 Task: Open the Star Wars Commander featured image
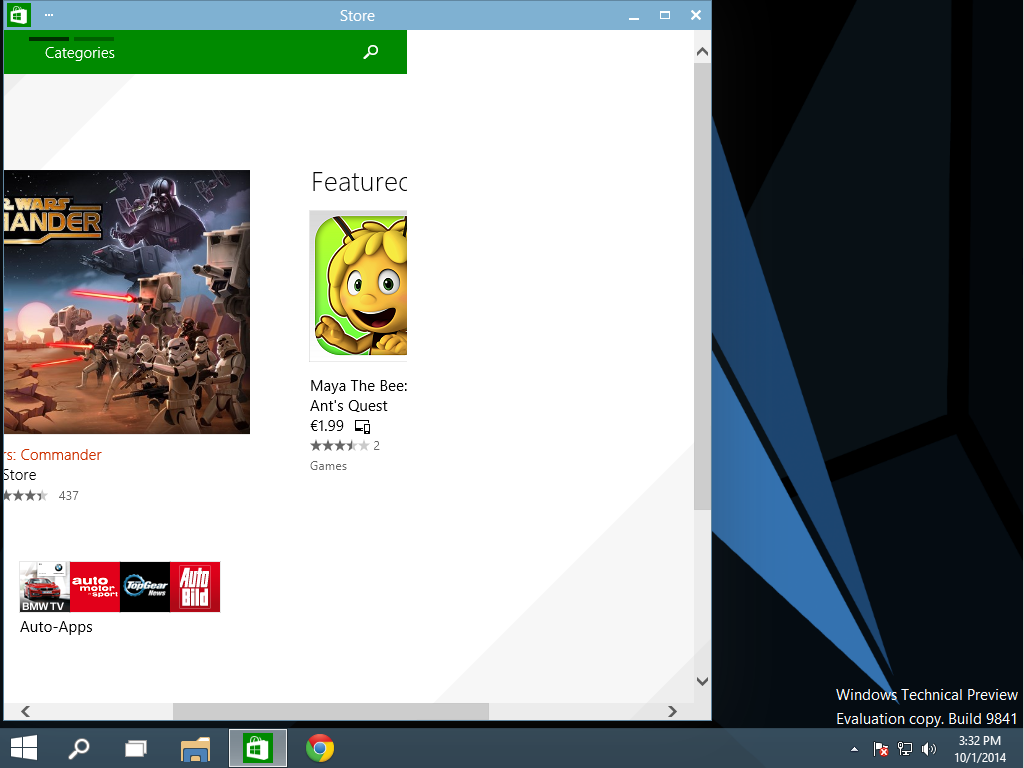tap(127, 302)
